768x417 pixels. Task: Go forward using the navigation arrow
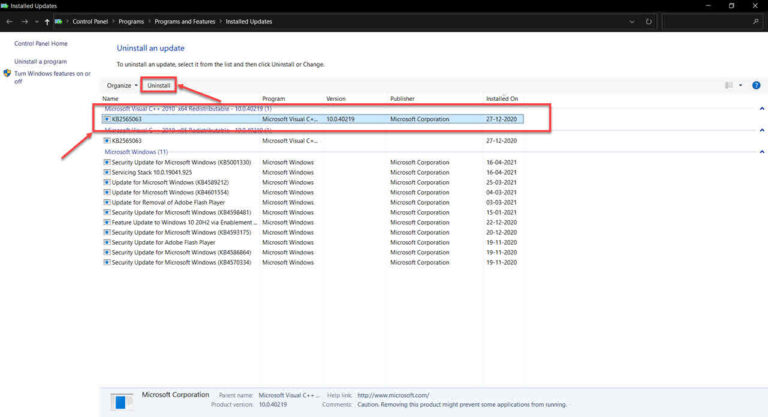(x=24, y=22)
